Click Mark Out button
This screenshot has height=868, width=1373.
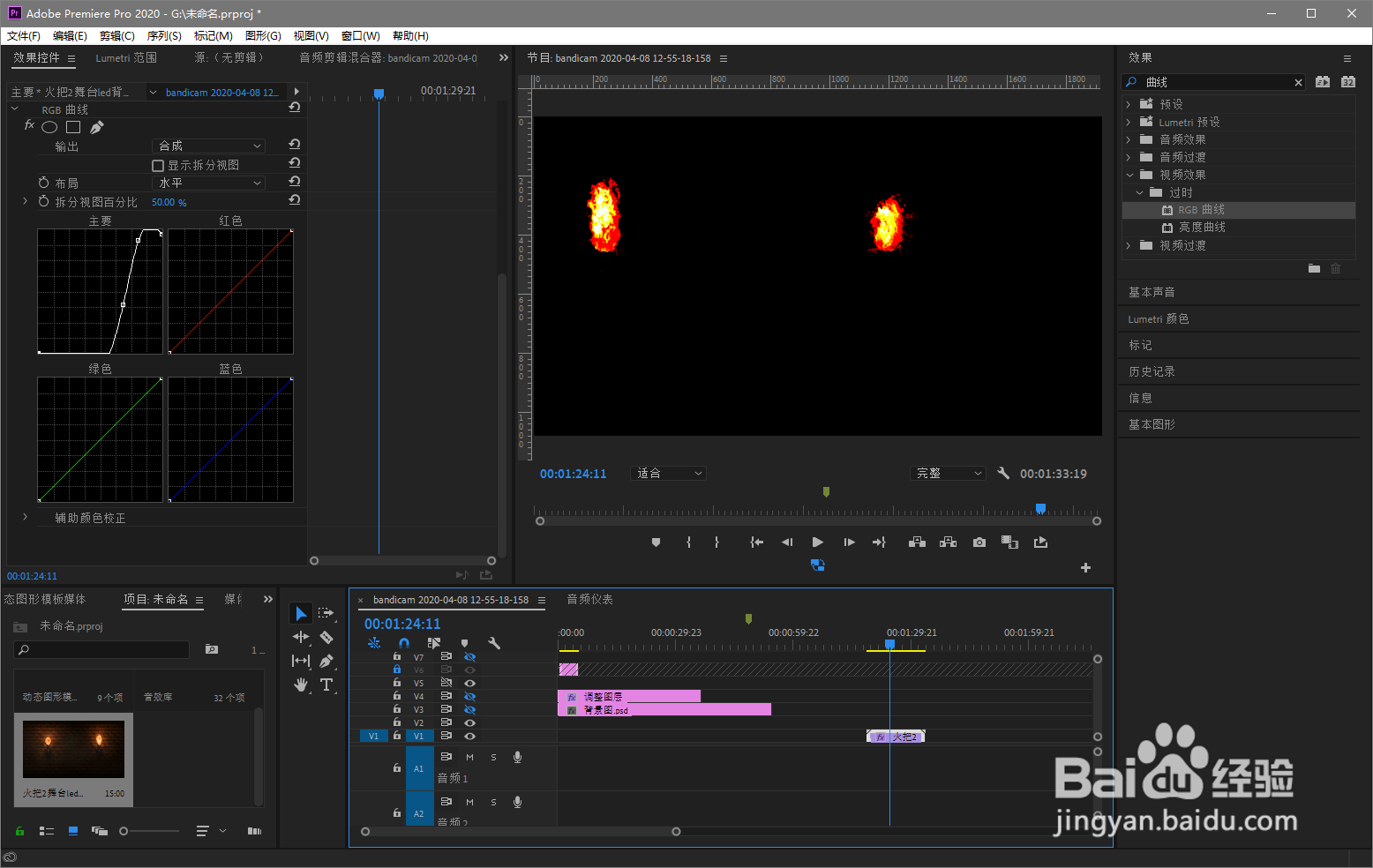click(x=717, y=542)
